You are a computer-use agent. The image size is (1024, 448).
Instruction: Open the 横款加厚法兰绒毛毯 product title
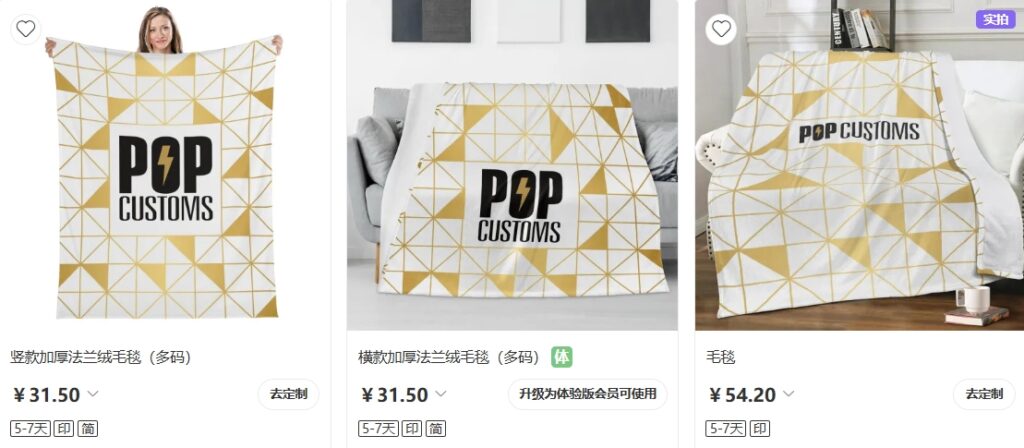click(449, 357)
